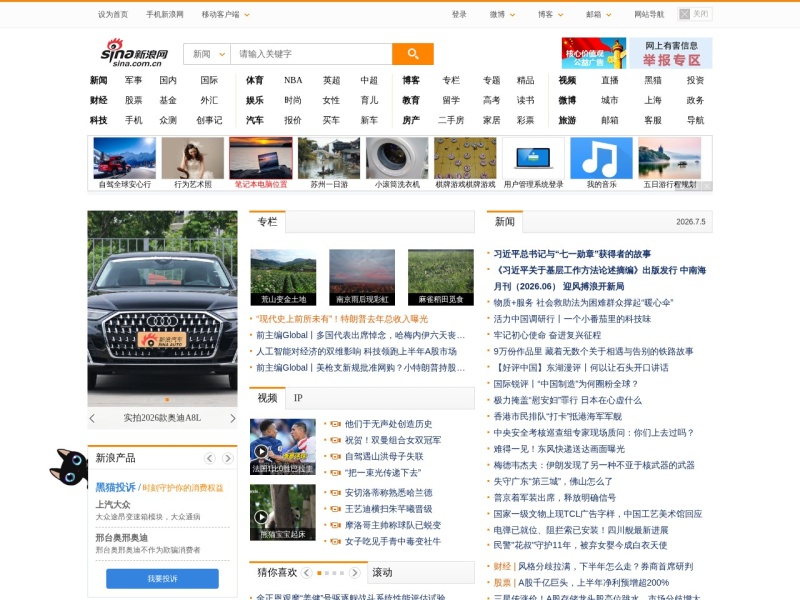The height and width of the screenshot is (600, 800).
Task: Switch to the 视频 tab
Action: [267, 398]
